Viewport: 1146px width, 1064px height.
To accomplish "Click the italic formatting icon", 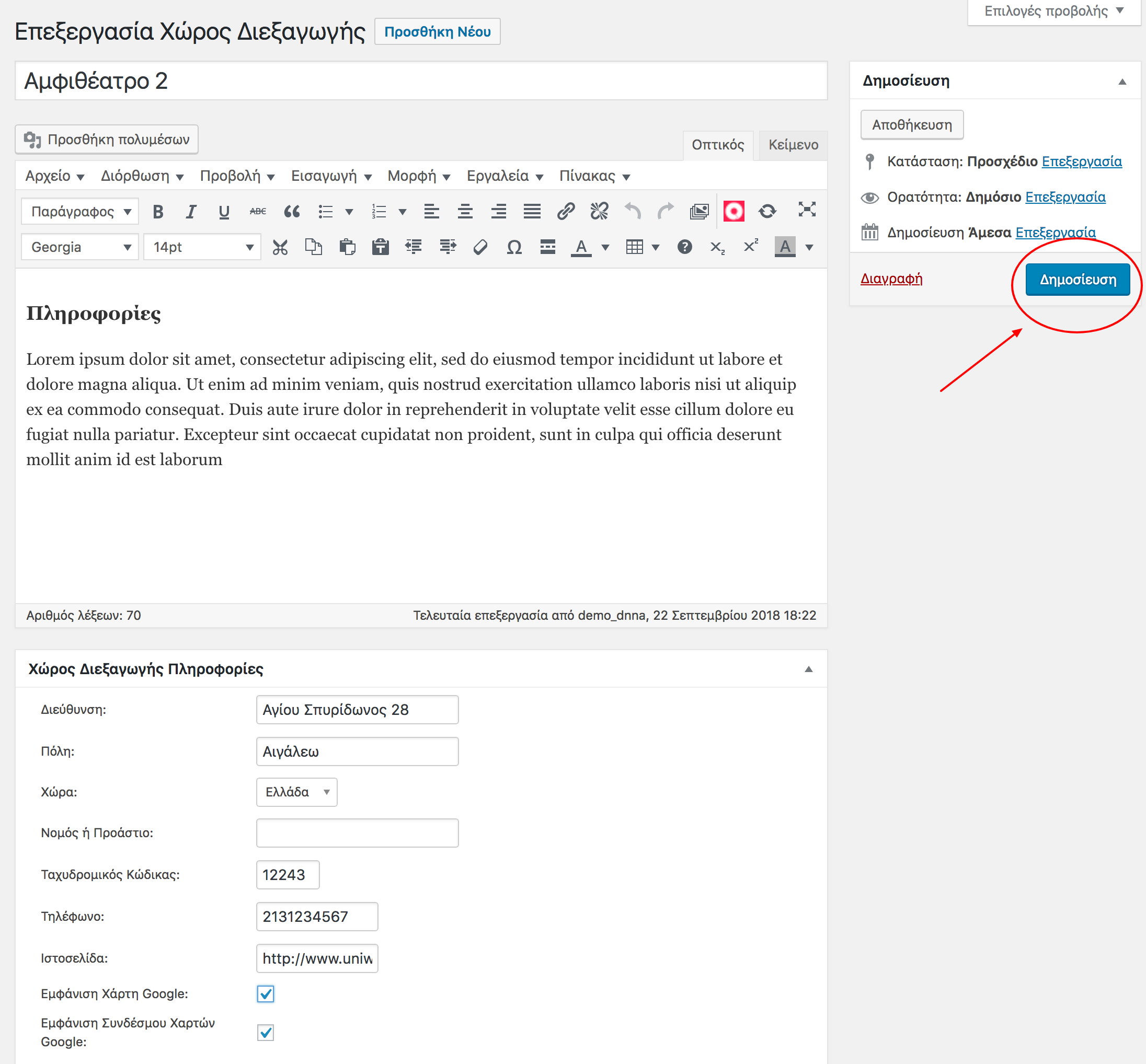I will (x=191, y=211).
